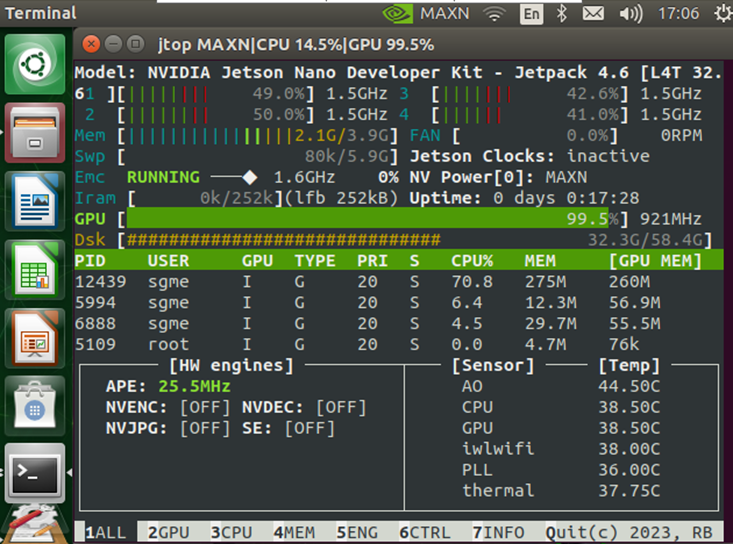Open the Wi-Fi network indicator
This screenshot has width=733, height=544.
tap(495, 14)
